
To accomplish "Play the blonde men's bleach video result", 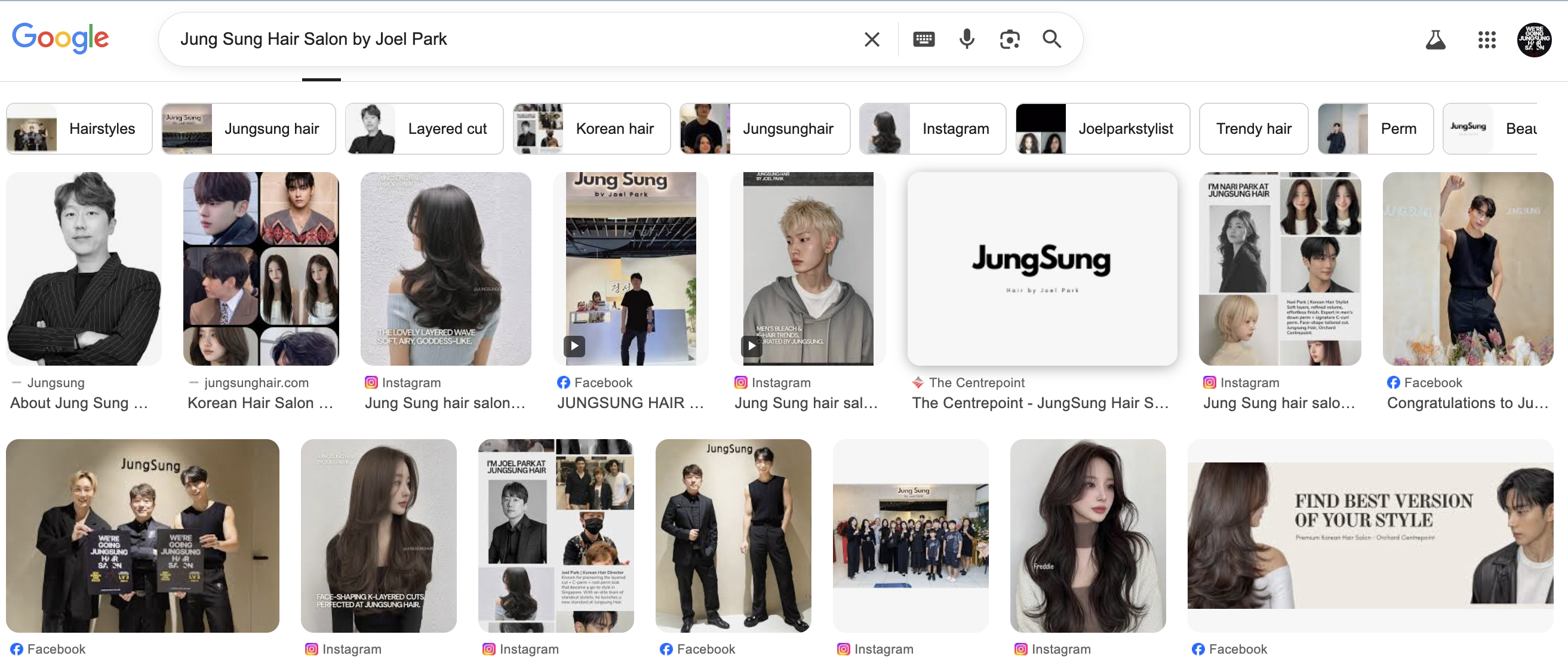I will [x=752, y=346].
